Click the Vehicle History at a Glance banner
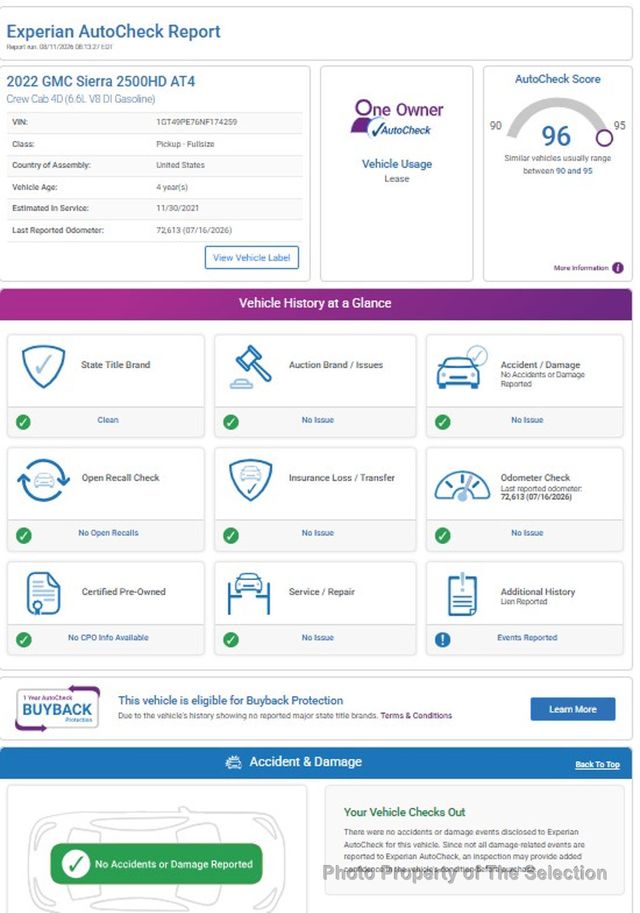Screen dimensions: 640x913 pyautogui.click(x=315, y=303)
